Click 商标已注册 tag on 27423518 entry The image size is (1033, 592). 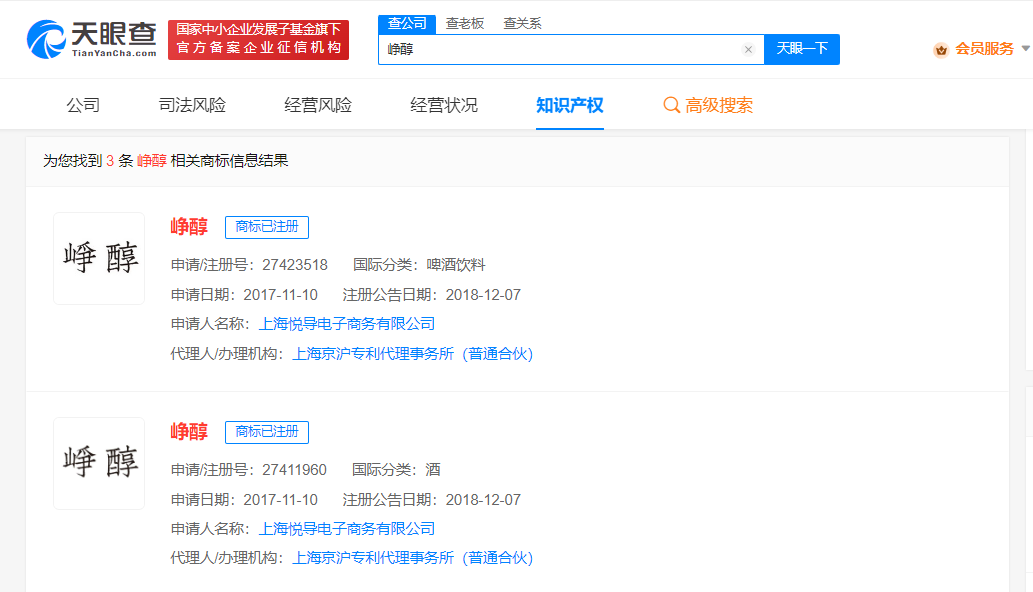coord(267,227)
